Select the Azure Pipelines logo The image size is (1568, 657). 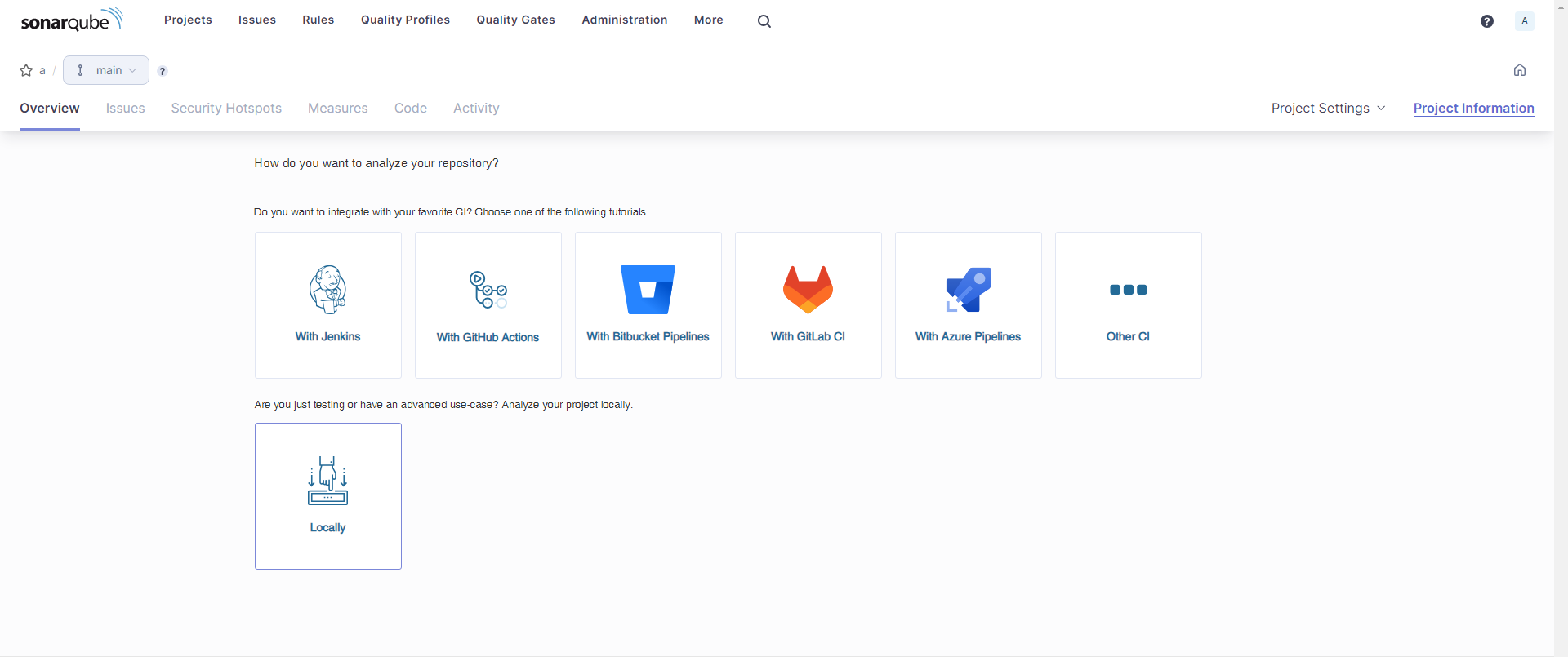969,290
